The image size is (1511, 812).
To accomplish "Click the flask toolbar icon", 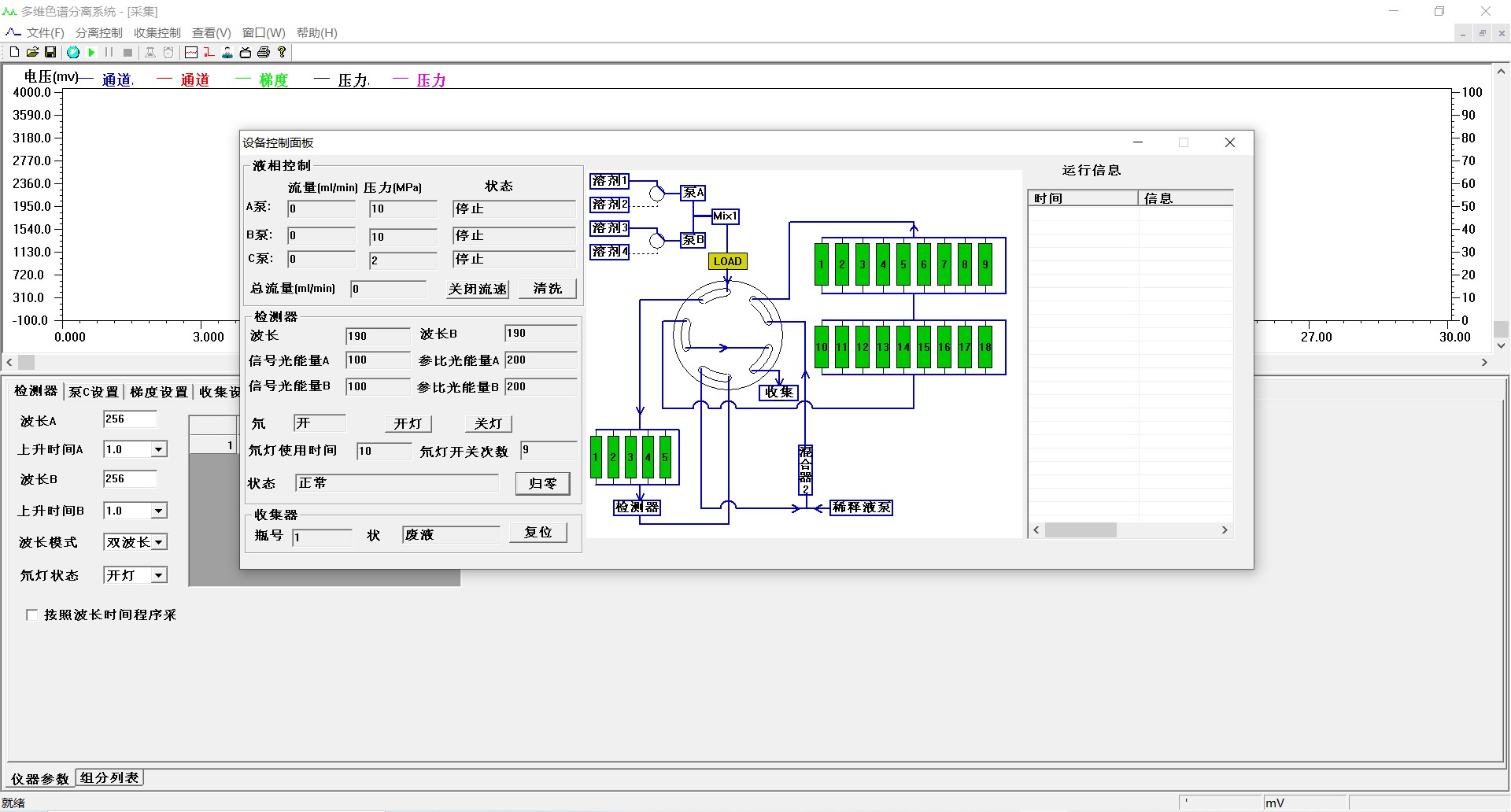I will point(150,52).
